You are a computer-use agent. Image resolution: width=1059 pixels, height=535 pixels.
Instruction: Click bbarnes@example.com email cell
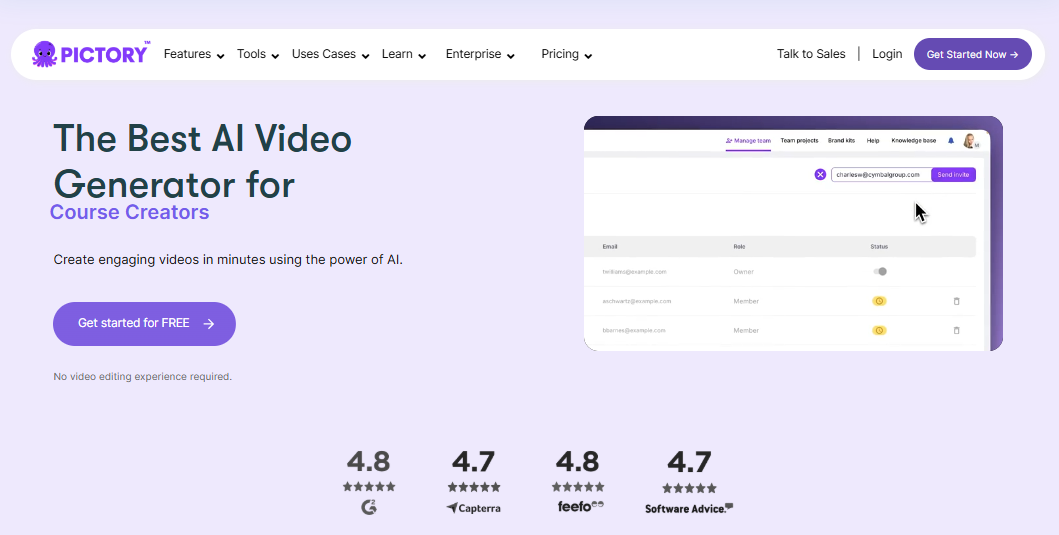[x=634, y=330]
